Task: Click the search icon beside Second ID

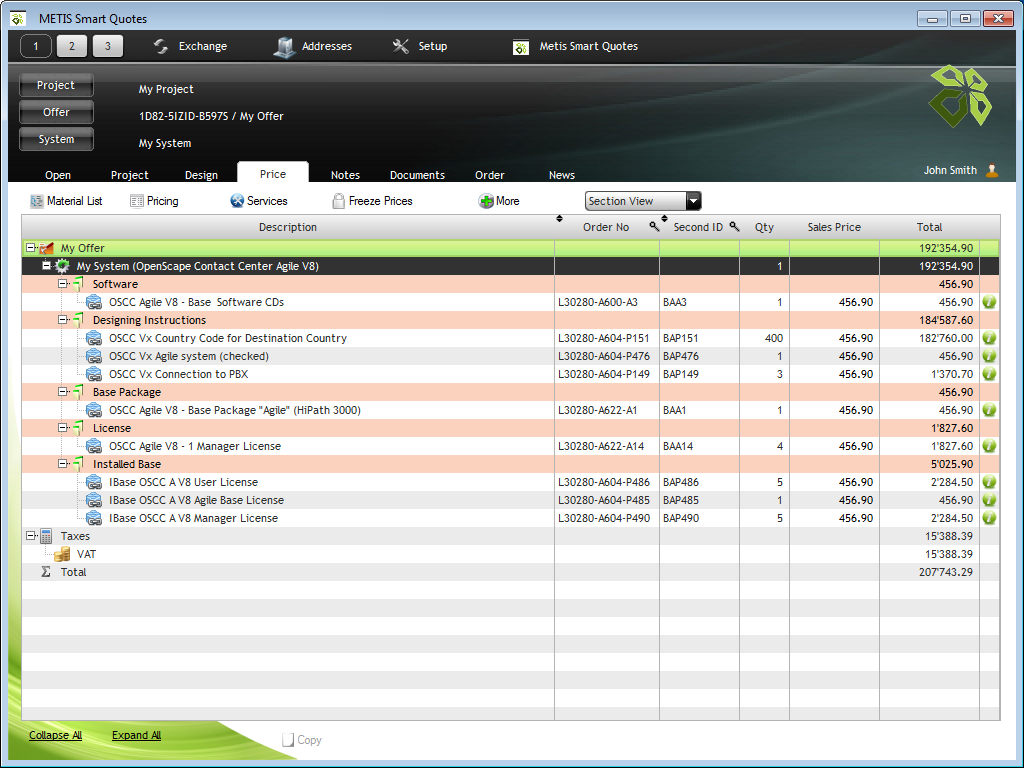Action: coord(734,227)
